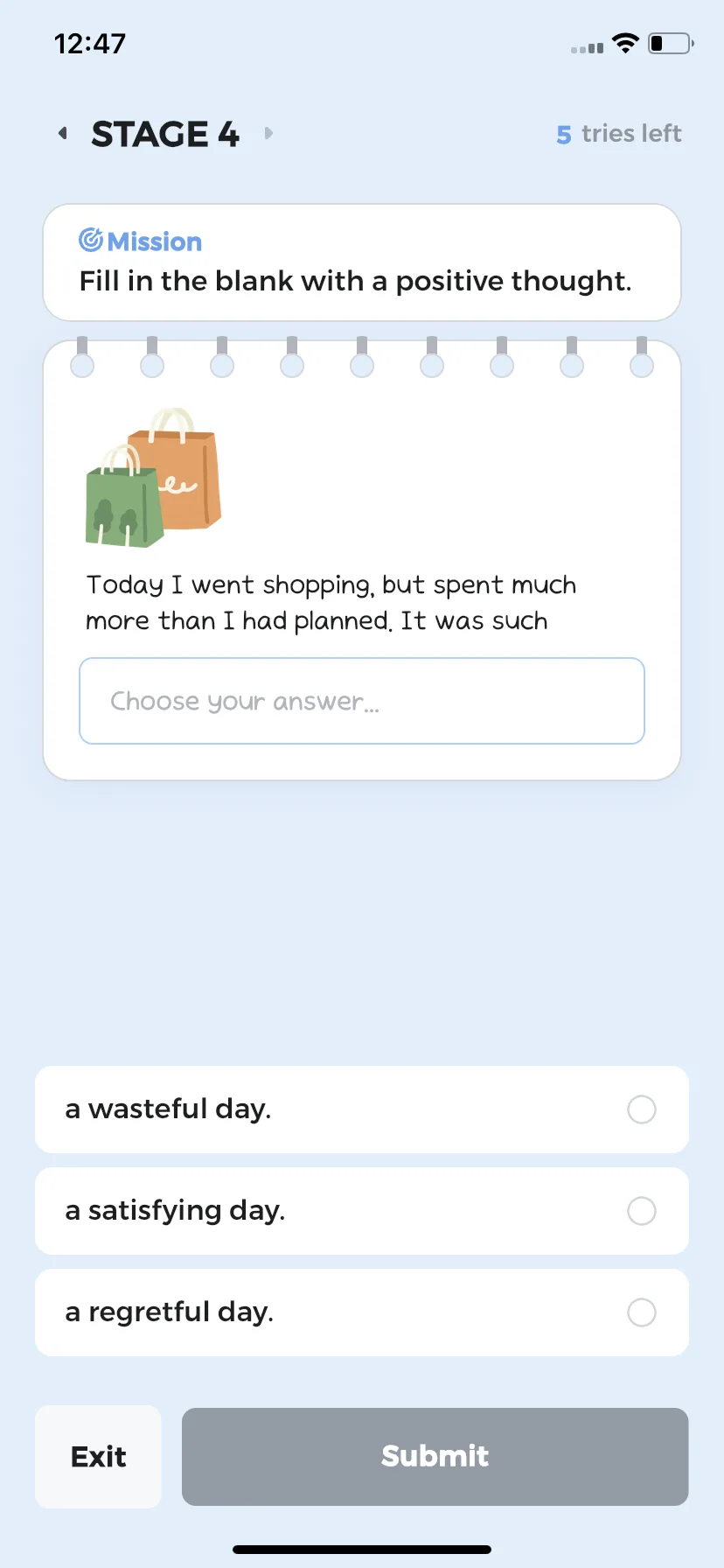724x1568 pixels.
Task: Open the Choose your answer field
Action: tap(362, 701)
